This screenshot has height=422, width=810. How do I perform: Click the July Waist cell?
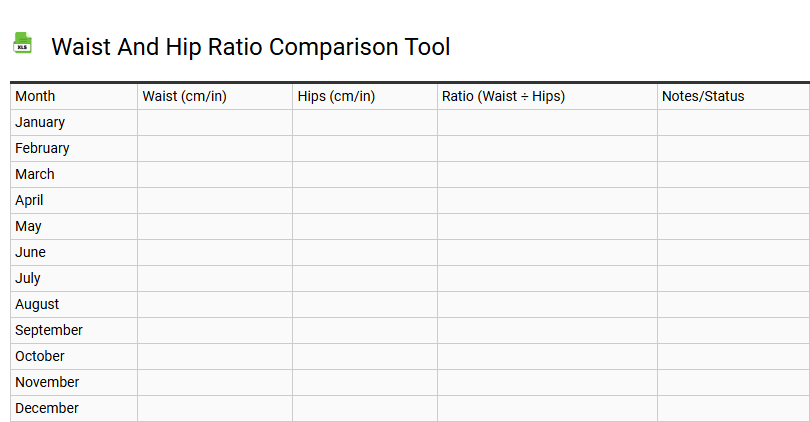pyautogui.click(x=215, y=278)
